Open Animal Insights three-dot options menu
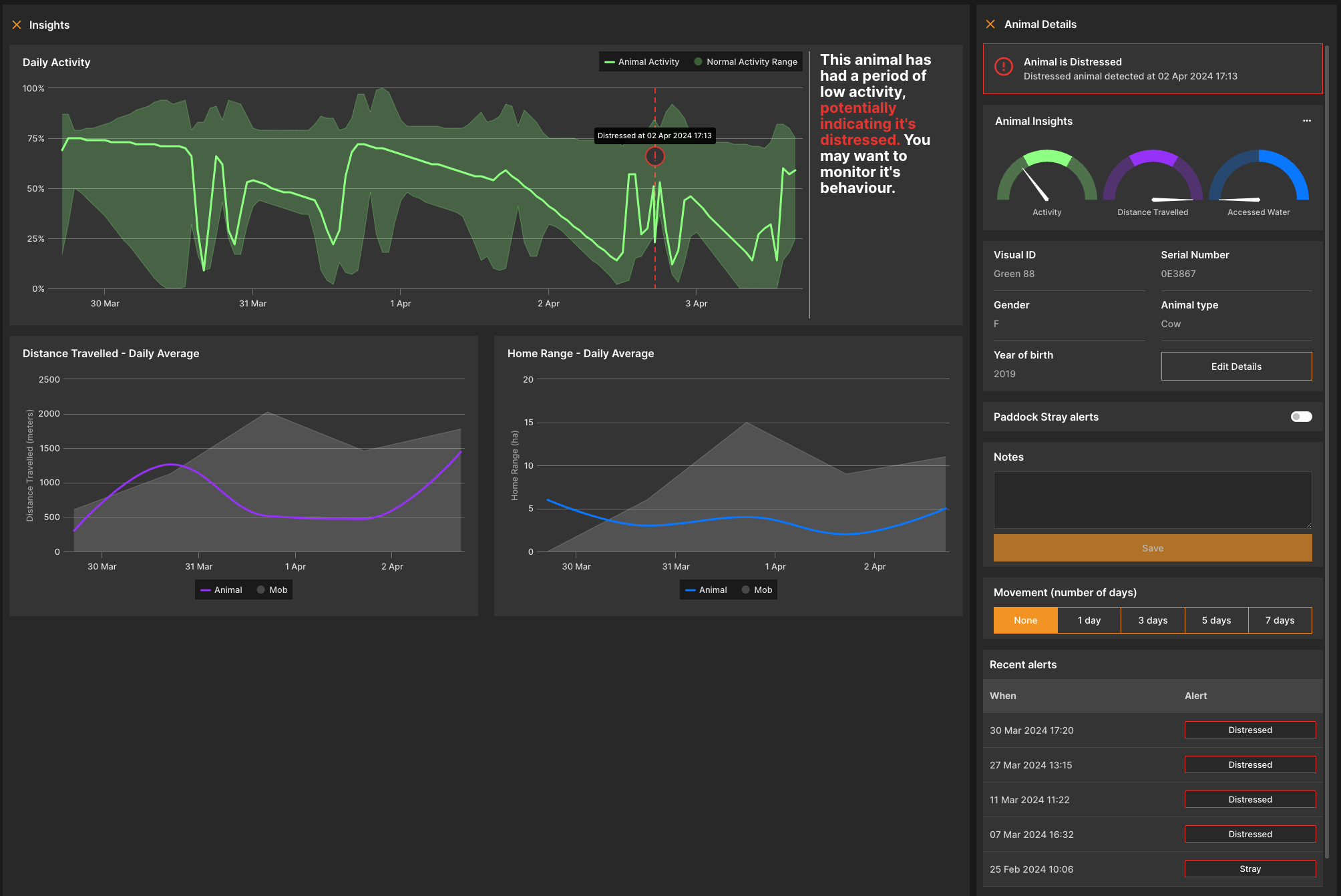The image size is (1341, 896). [x=1306, y=121]
